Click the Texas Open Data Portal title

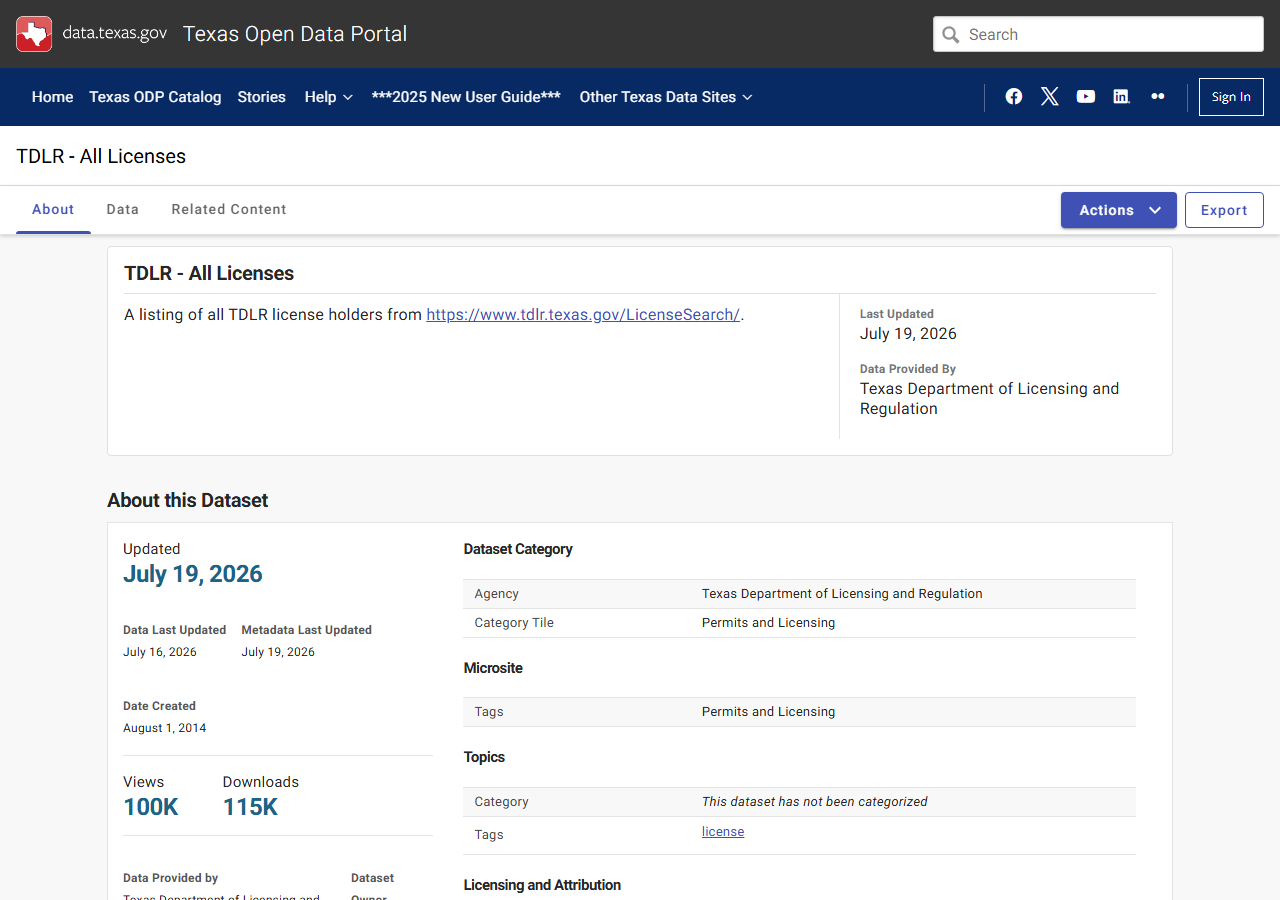[x=295, y=34]
